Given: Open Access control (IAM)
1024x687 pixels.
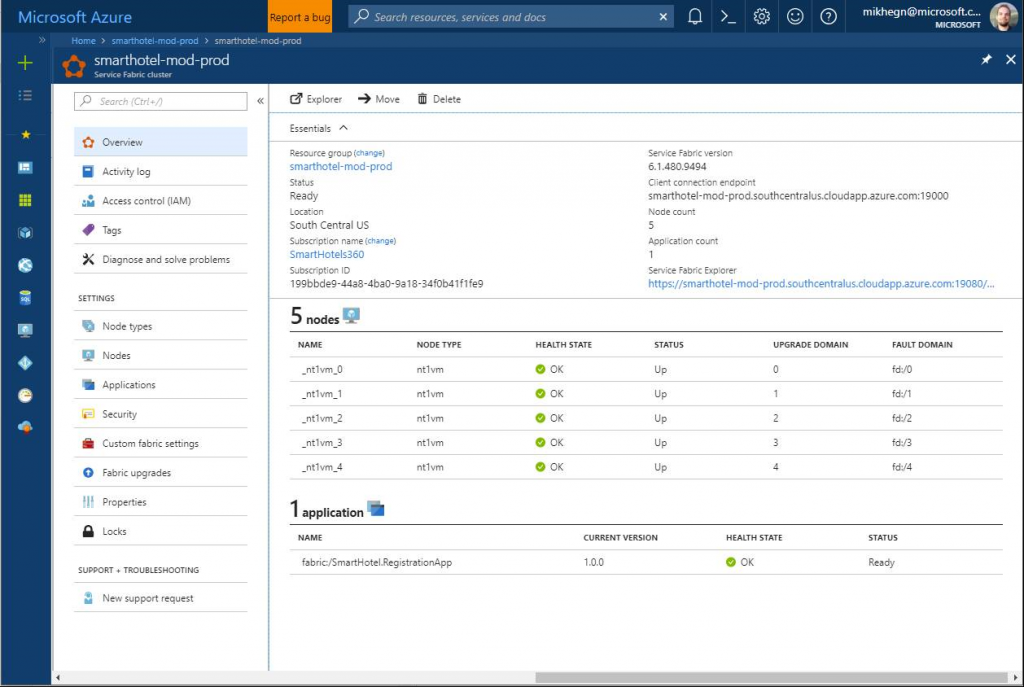Looking at the screenshot, I should (x=161, y=201).
